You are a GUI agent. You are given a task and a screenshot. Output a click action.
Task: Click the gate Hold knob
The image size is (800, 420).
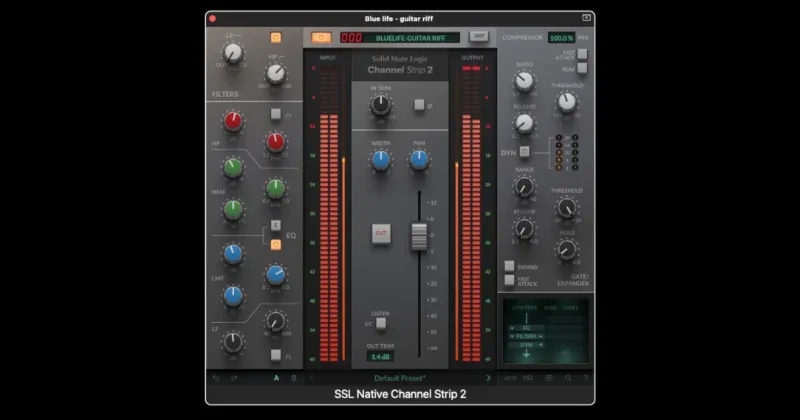pyautogui.click(x=566, y=250)
